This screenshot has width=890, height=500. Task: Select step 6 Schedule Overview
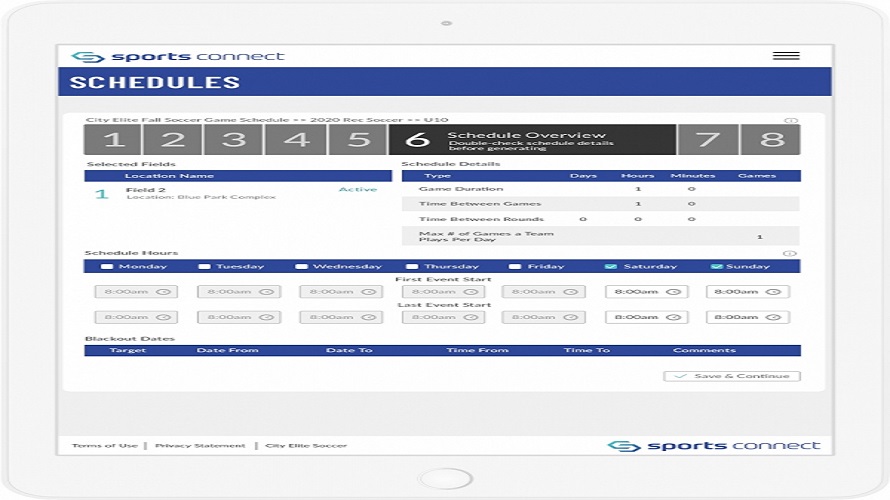(x=532, y=140)
